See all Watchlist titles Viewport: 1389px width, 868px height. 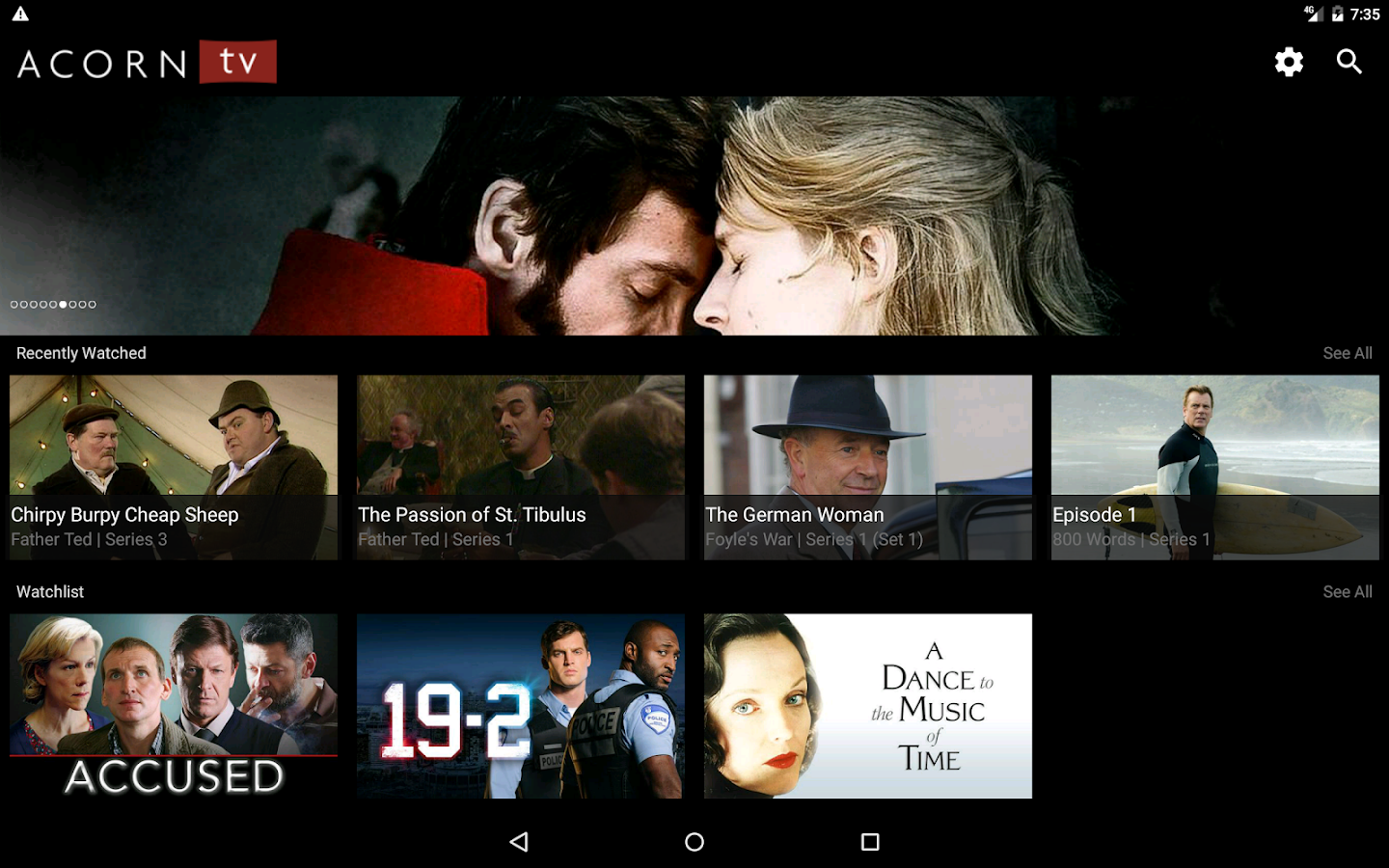(x=1348, y=591)
